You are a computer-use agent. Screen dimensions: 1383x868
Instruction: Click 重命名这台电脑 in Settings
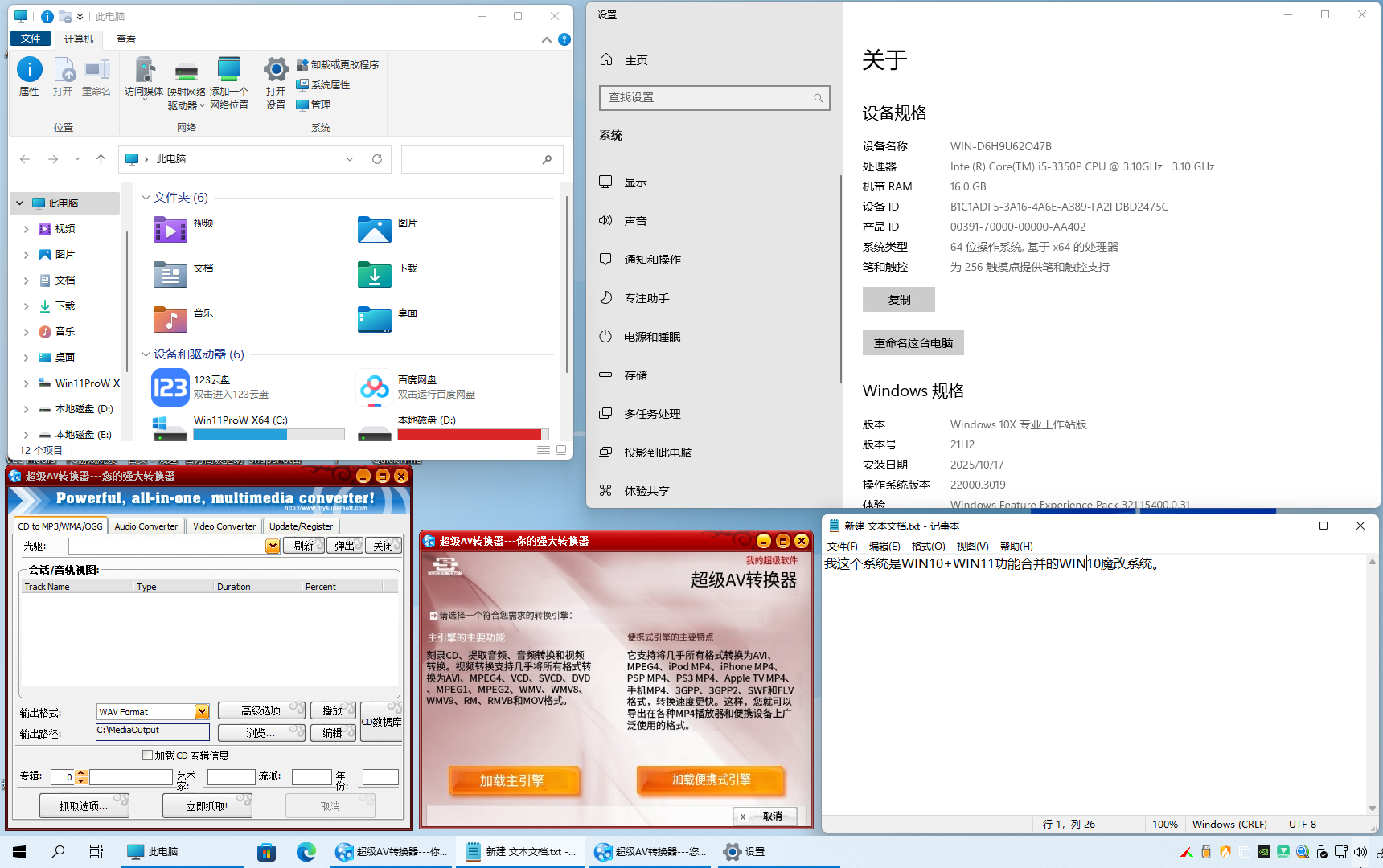(x=913, y=342)
